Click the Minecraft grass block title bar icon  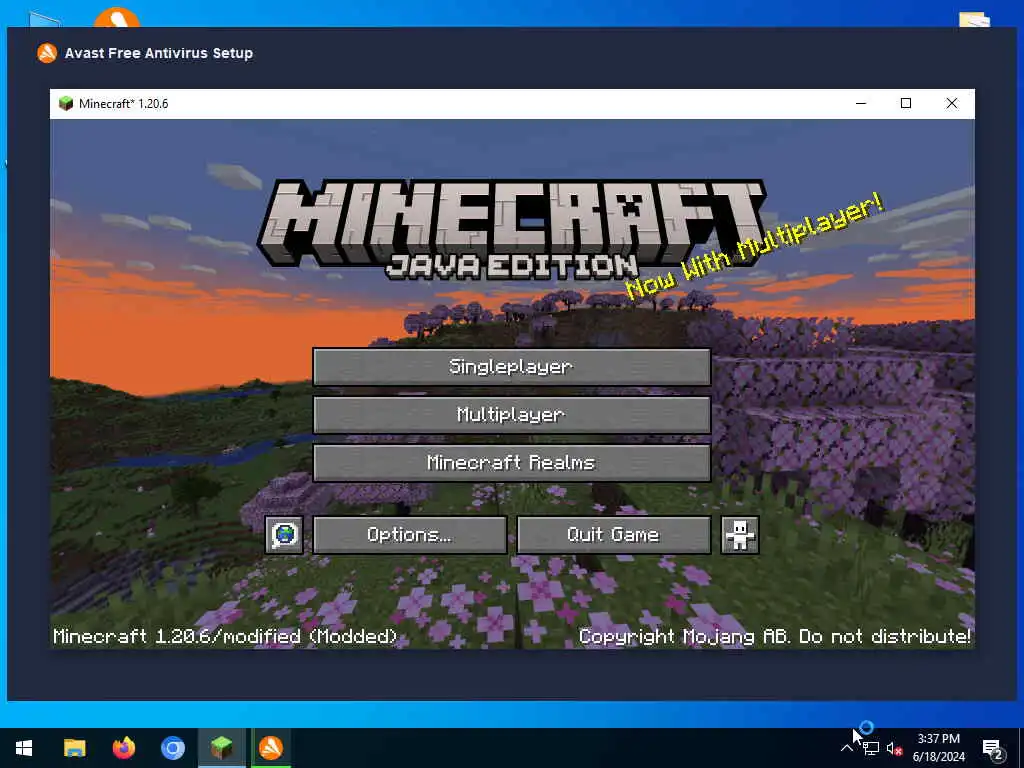click(x=66, y=103)
